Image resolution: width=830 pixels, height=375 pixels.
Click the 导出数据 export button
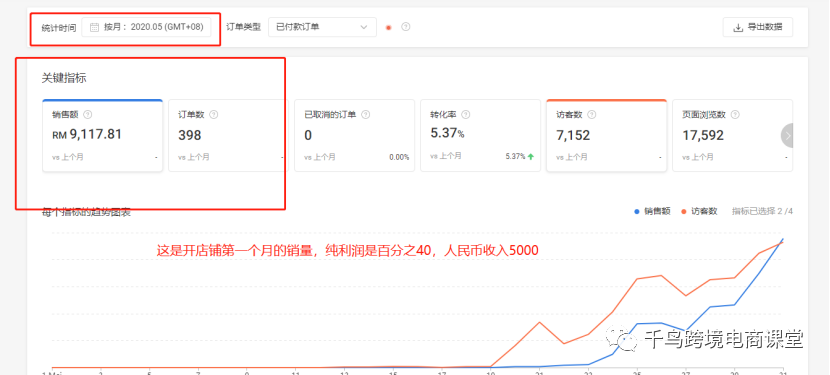coord(757,27)
